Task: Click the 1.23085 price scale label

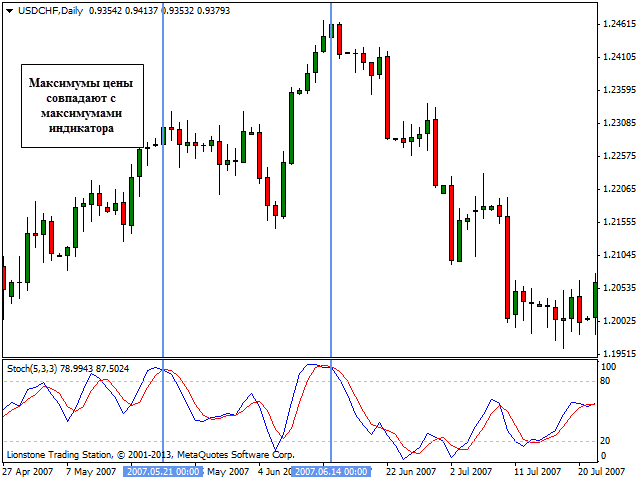Action: pyautogui.click(x=619, y=122)
